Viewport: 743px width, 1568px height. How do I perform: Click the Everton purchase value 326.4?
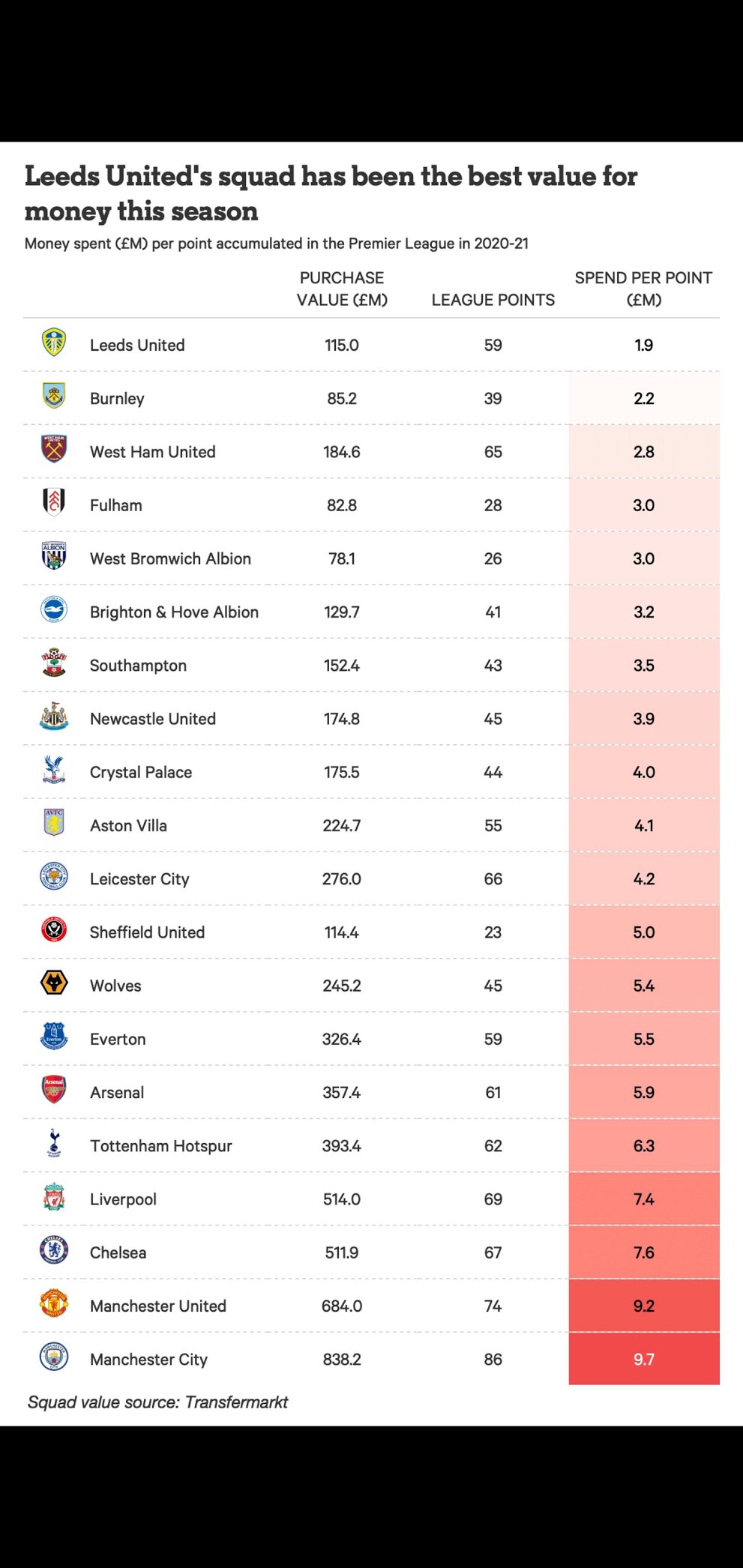[342, 1039]
